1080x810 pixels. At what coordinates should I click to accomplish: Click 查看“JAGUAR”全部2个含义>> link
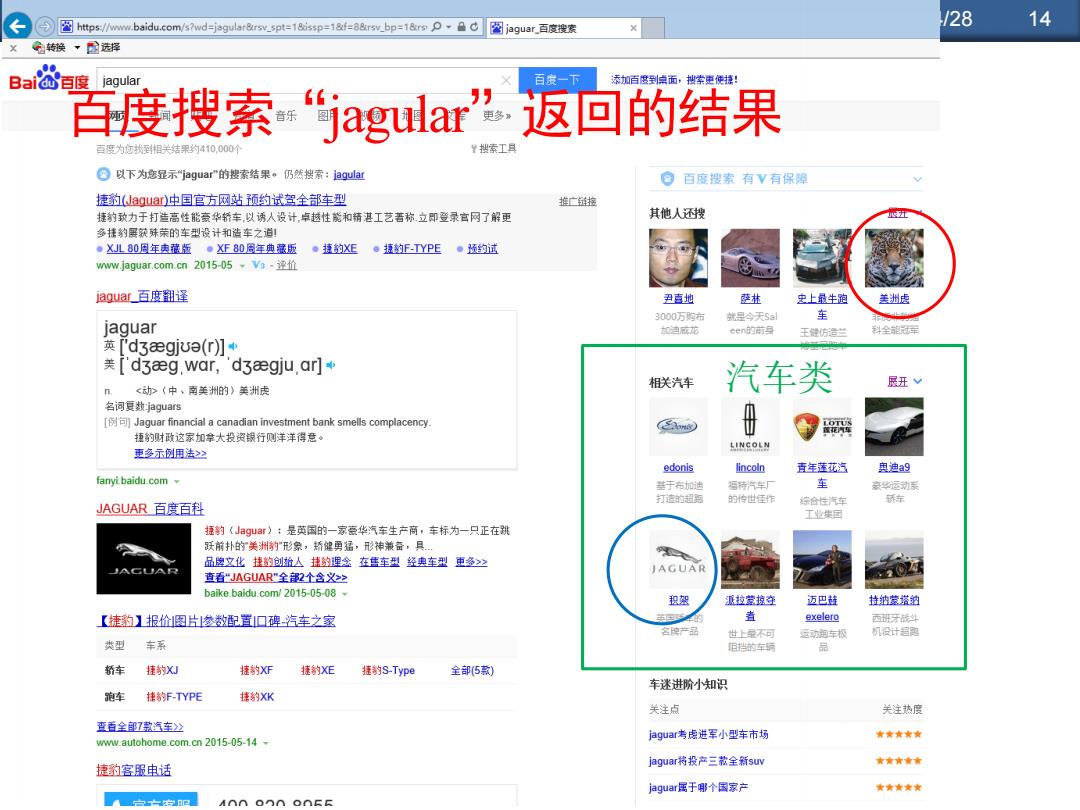coord(276,578)
